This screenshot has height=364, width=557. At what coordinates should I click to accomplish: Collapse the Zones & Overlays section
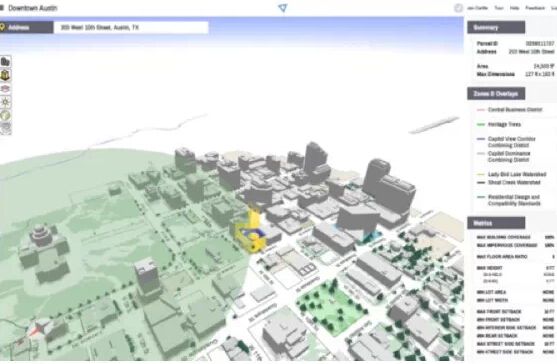(496, 93)
